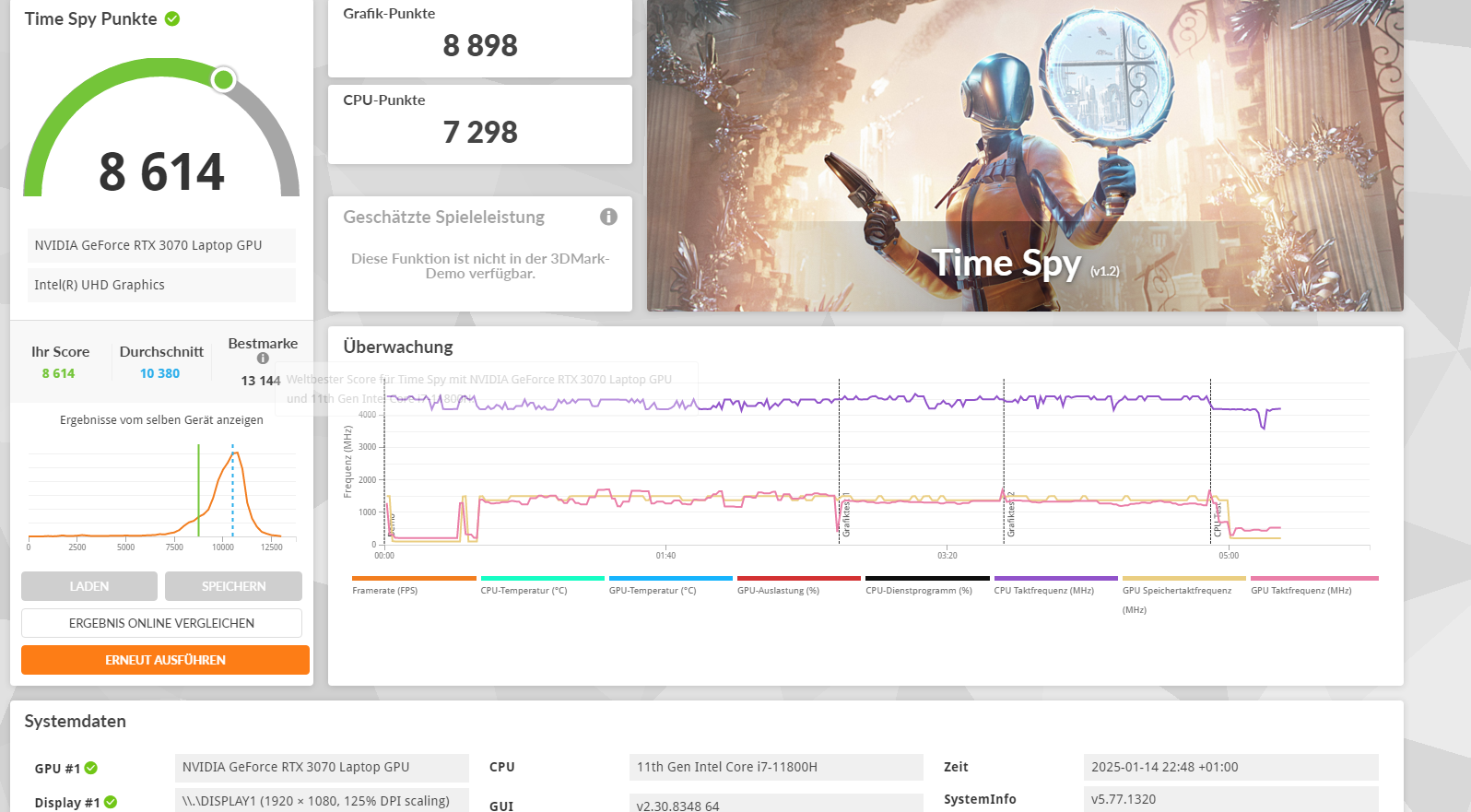1471x812 pixels.
Task: Click the Bestmarke value 13 144
Action: [261, 381]
